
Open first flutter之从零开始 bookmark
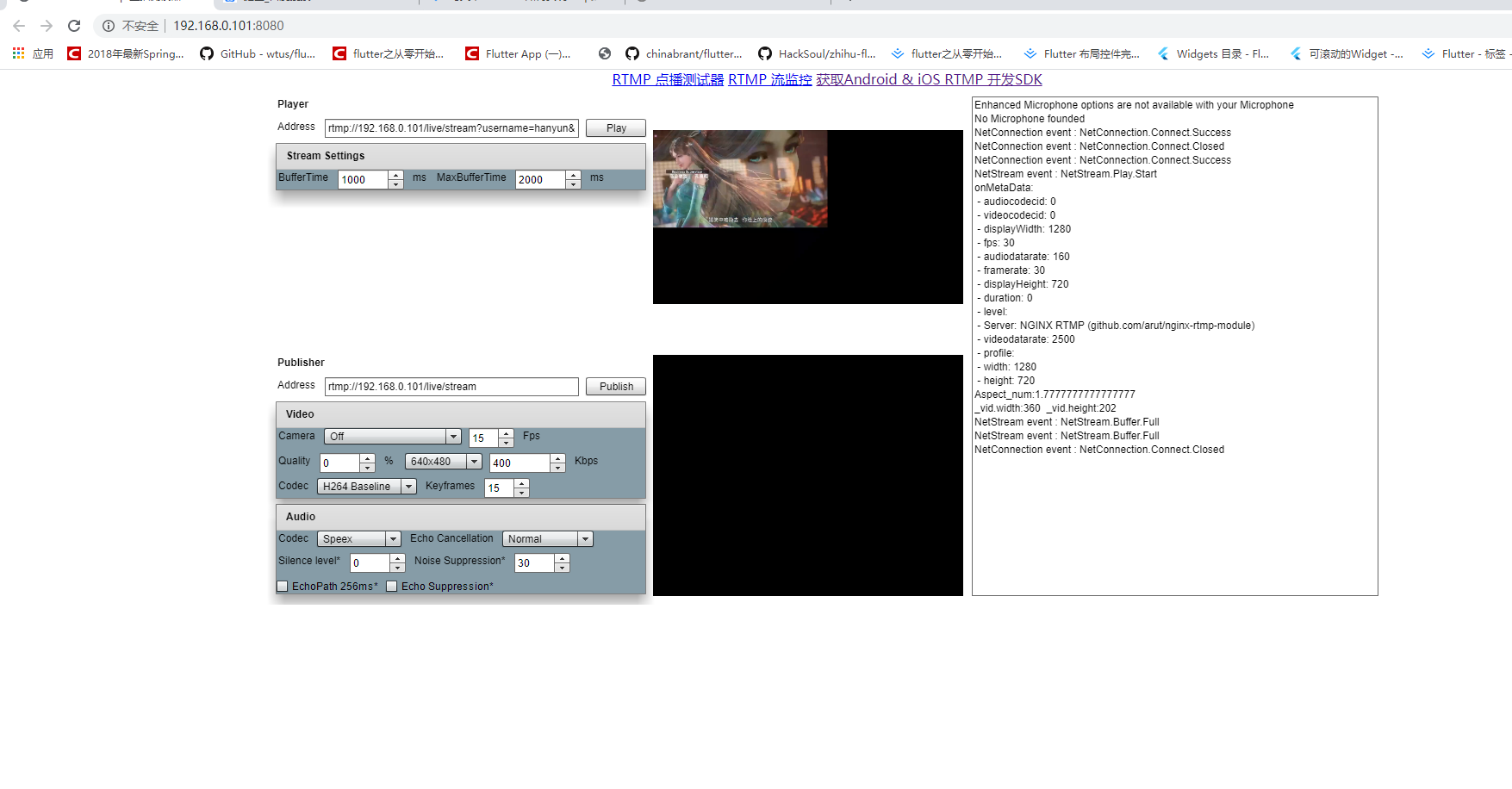[389, 53]
